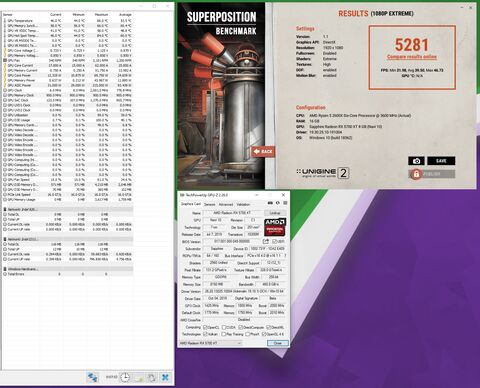
Task: Toggle the DirectCompute checkbox
Action: pos(241,327)
